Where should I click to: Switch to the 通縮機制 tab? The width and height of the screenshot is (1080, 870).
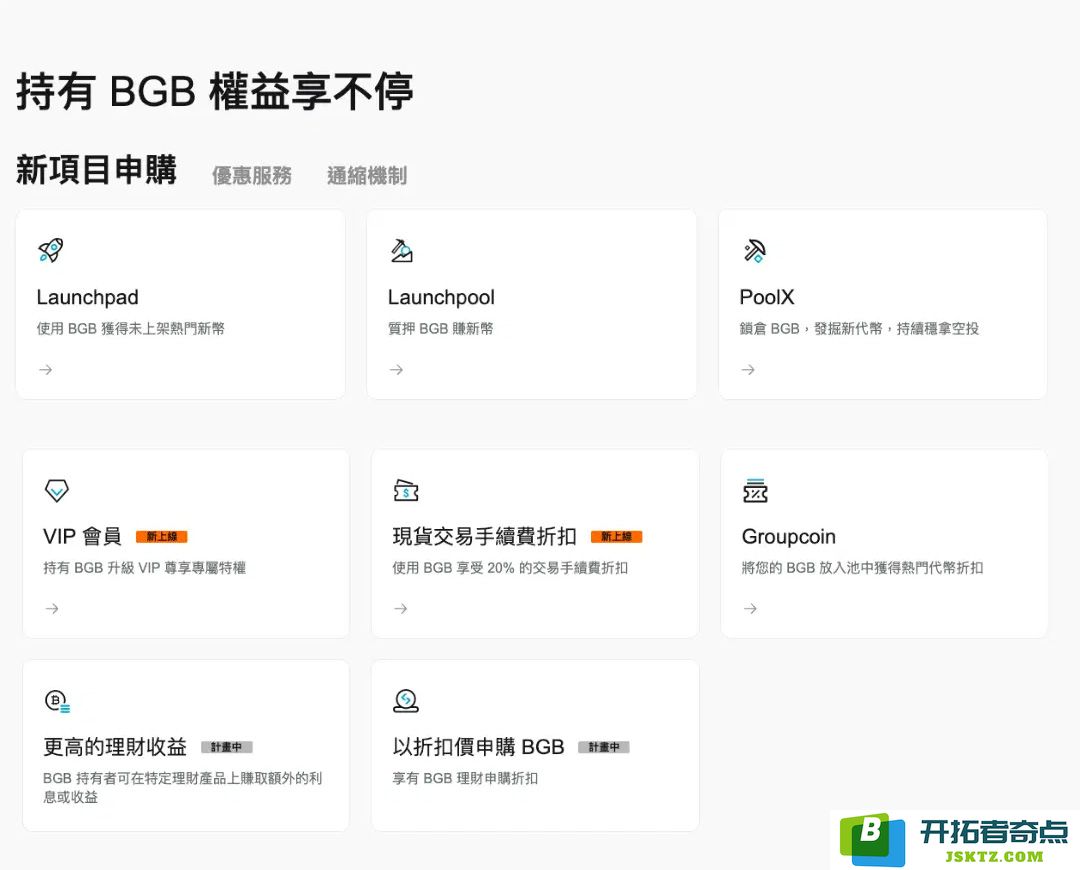click(x=366, y=176)
